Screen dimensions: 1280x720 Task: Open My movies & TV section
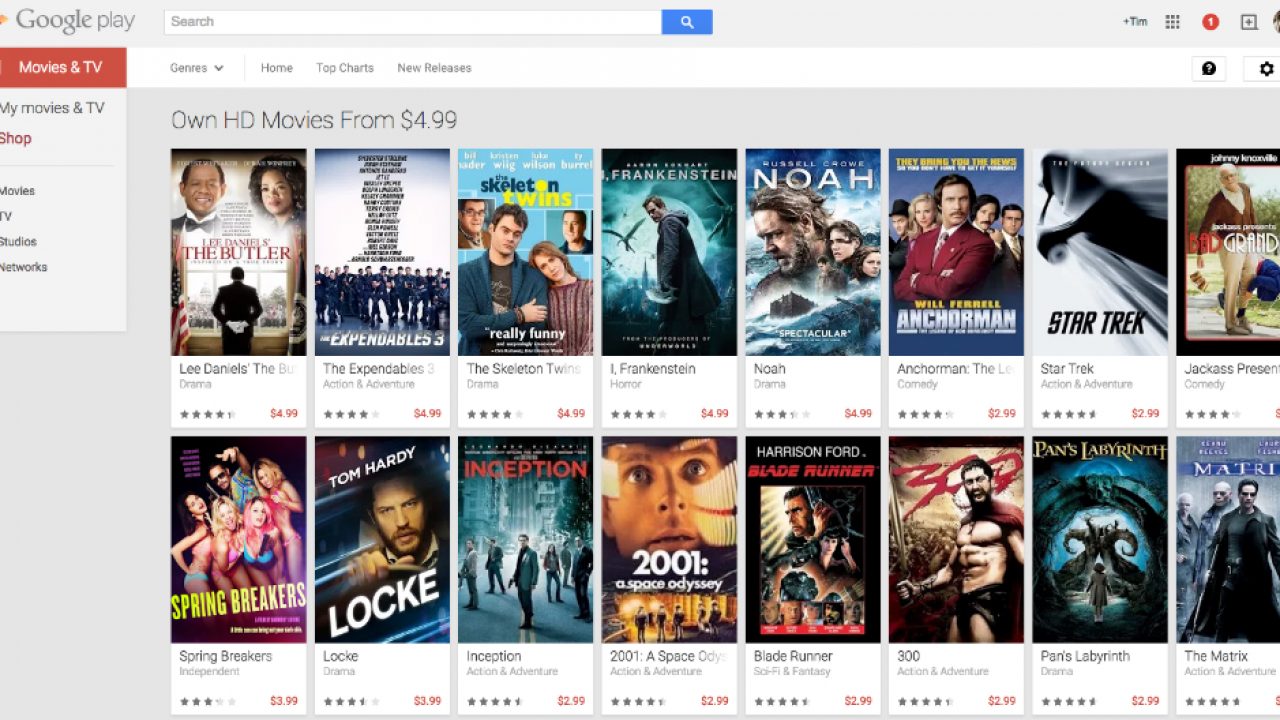pyautogui.click(x=52, y=108)
